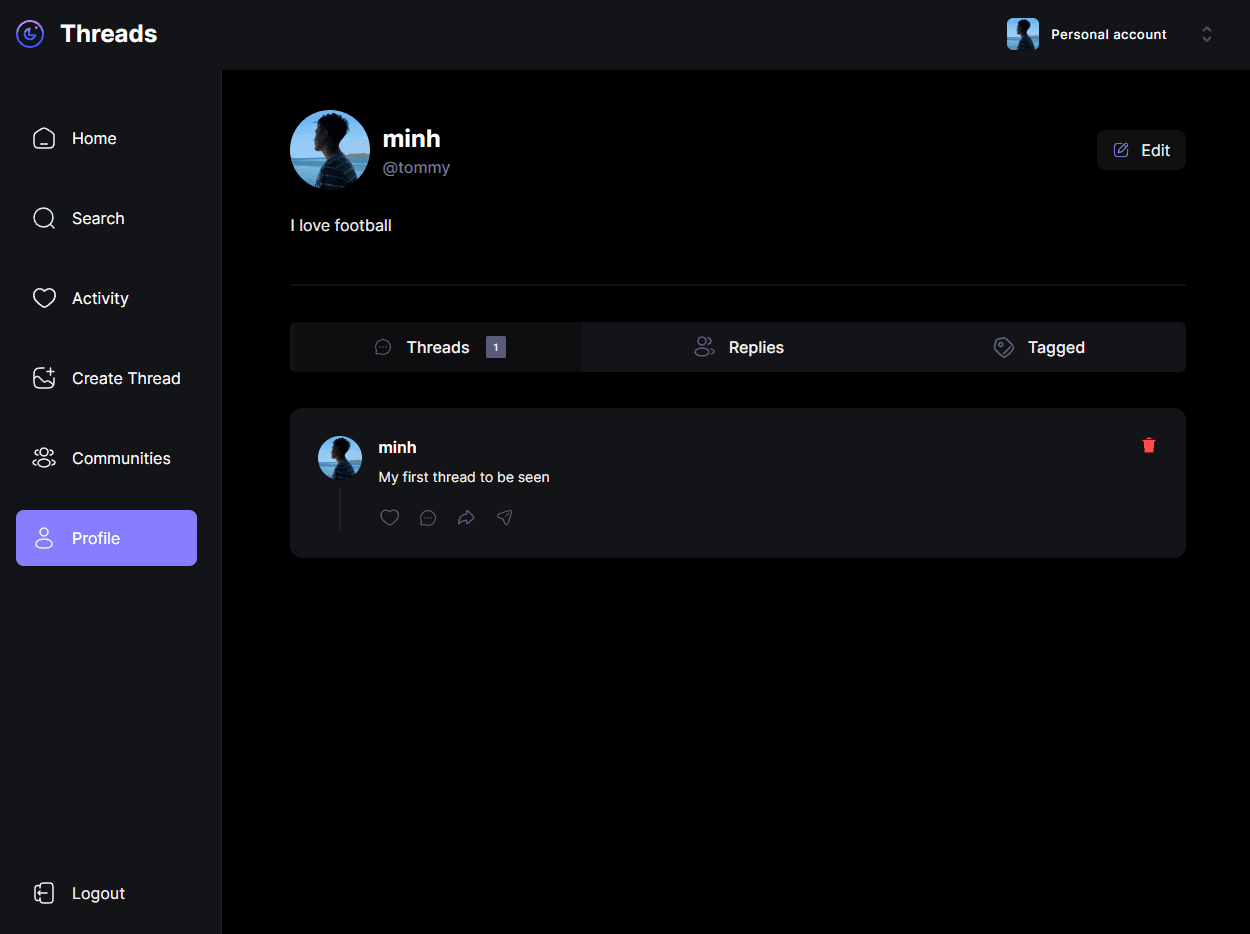Screen dimensions: 1250x934
Task: Click the minh profile heading
Action: 412,139
